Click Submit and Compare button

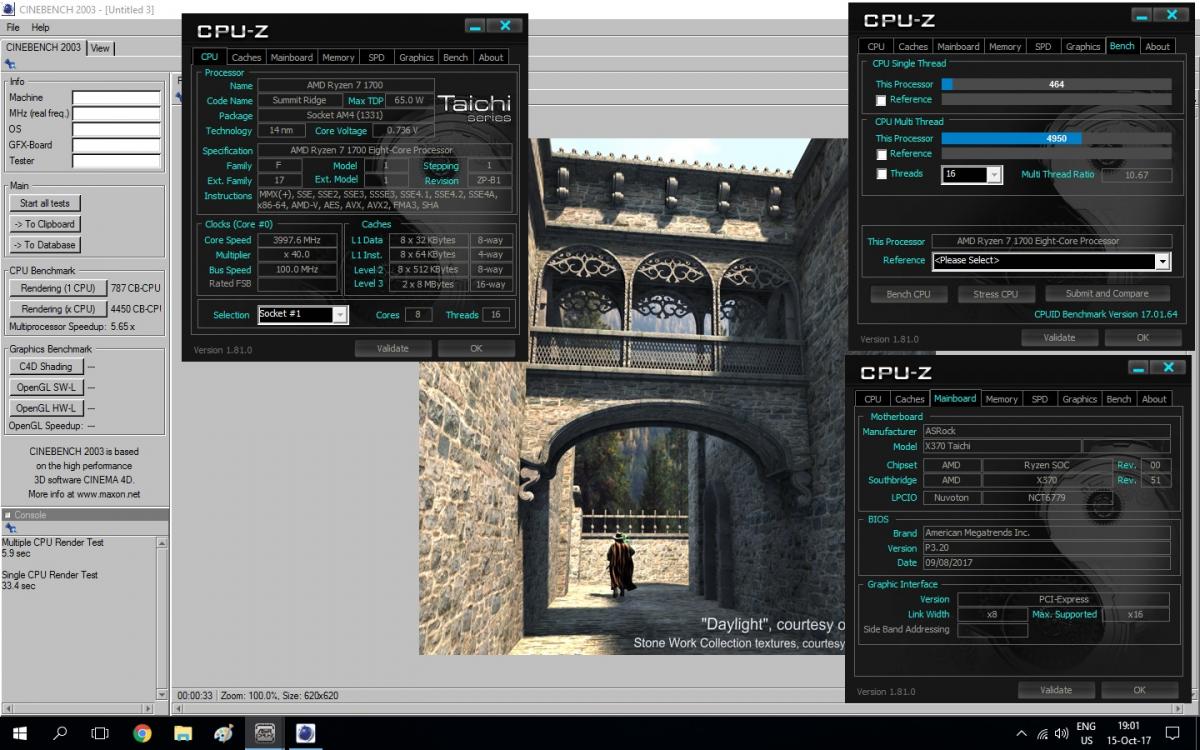[1106, 294]
